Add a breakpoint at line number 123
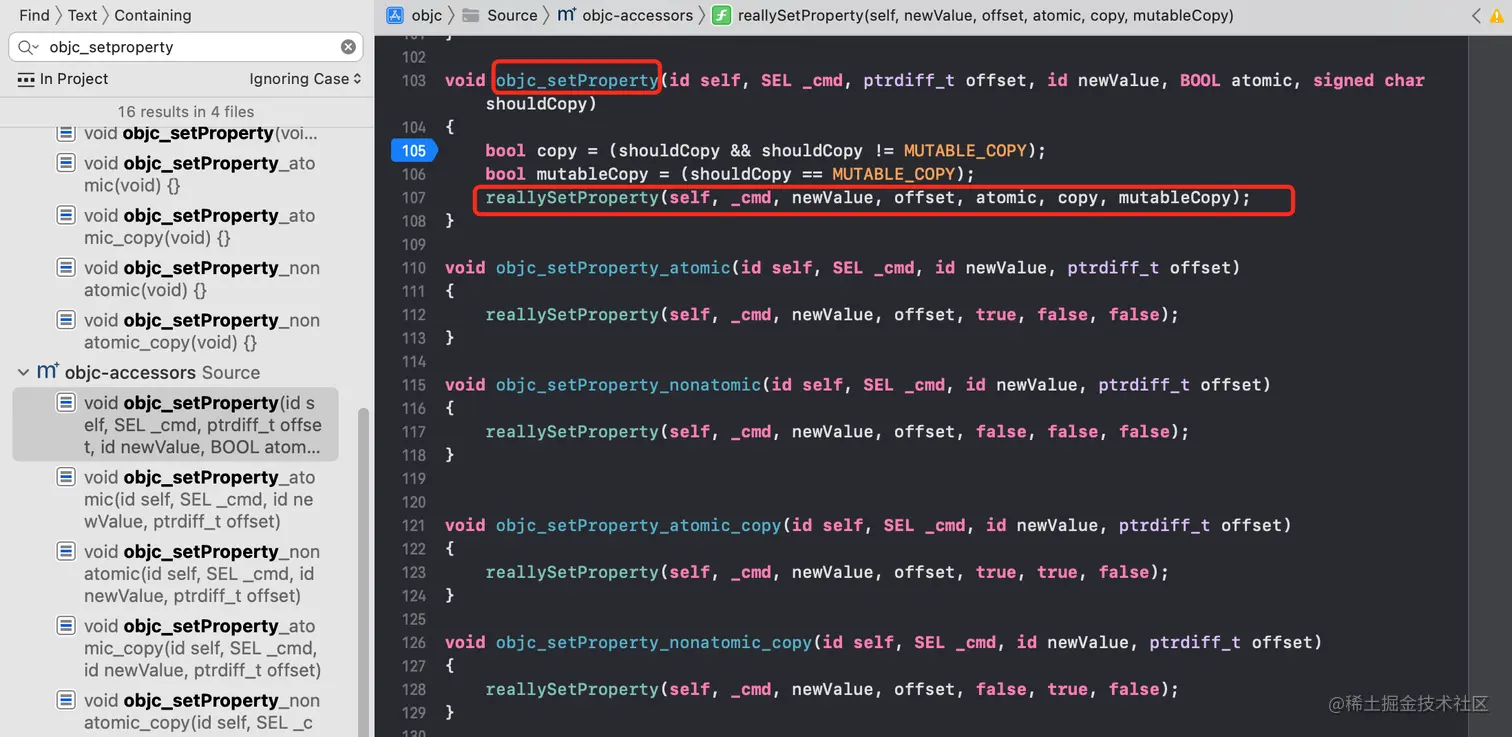 click(x=414, y=573)
